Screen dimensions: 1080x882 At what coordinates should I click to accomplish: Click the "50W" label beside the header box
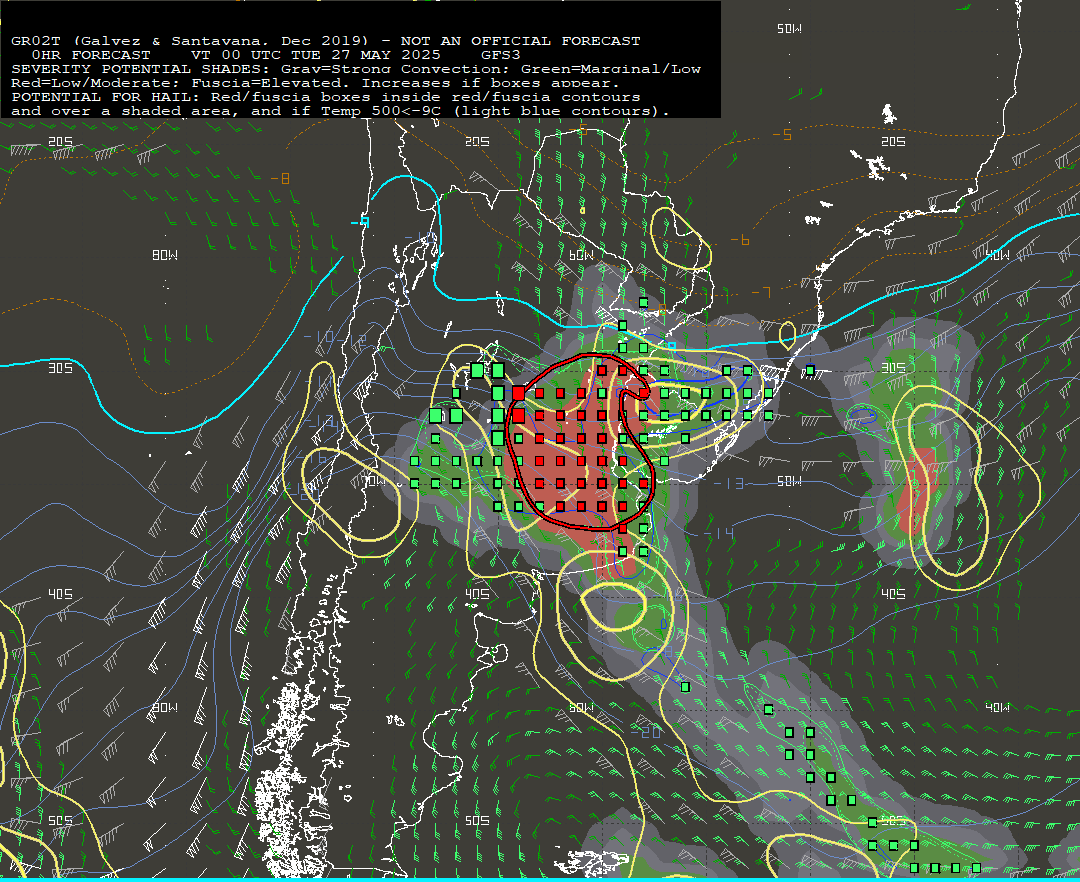pyautogui.click(x=789, y=29)
